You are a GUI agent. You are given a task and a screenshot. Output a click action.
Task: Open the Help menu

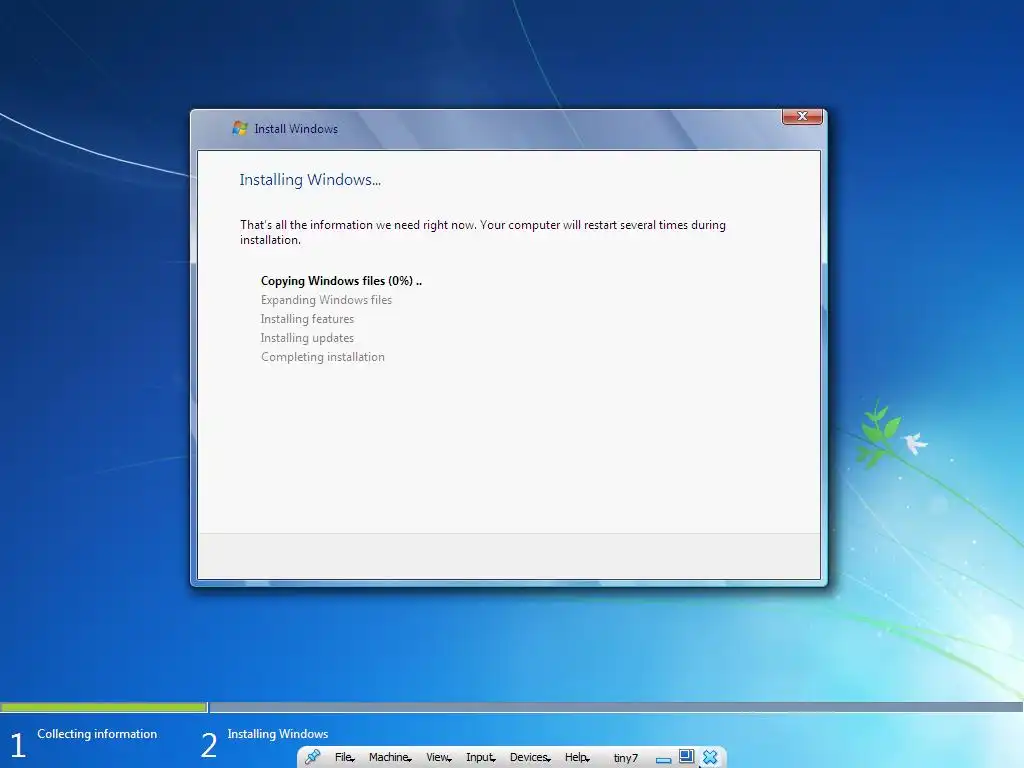577,757
